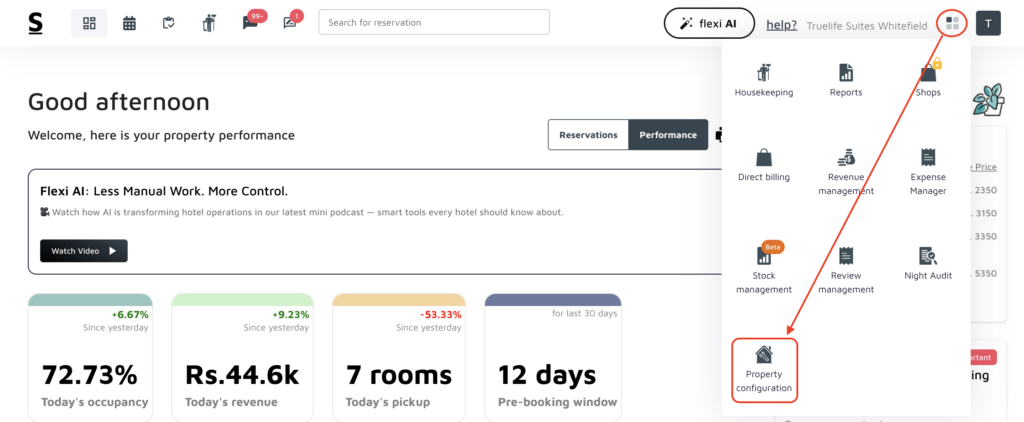Click the Watch Video button
Viewport: 1024px width, 422px height.
[x=84, y=251]
